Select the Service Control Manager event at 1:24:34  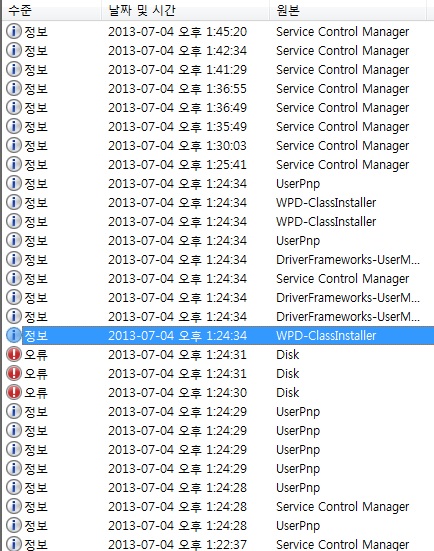218,279
